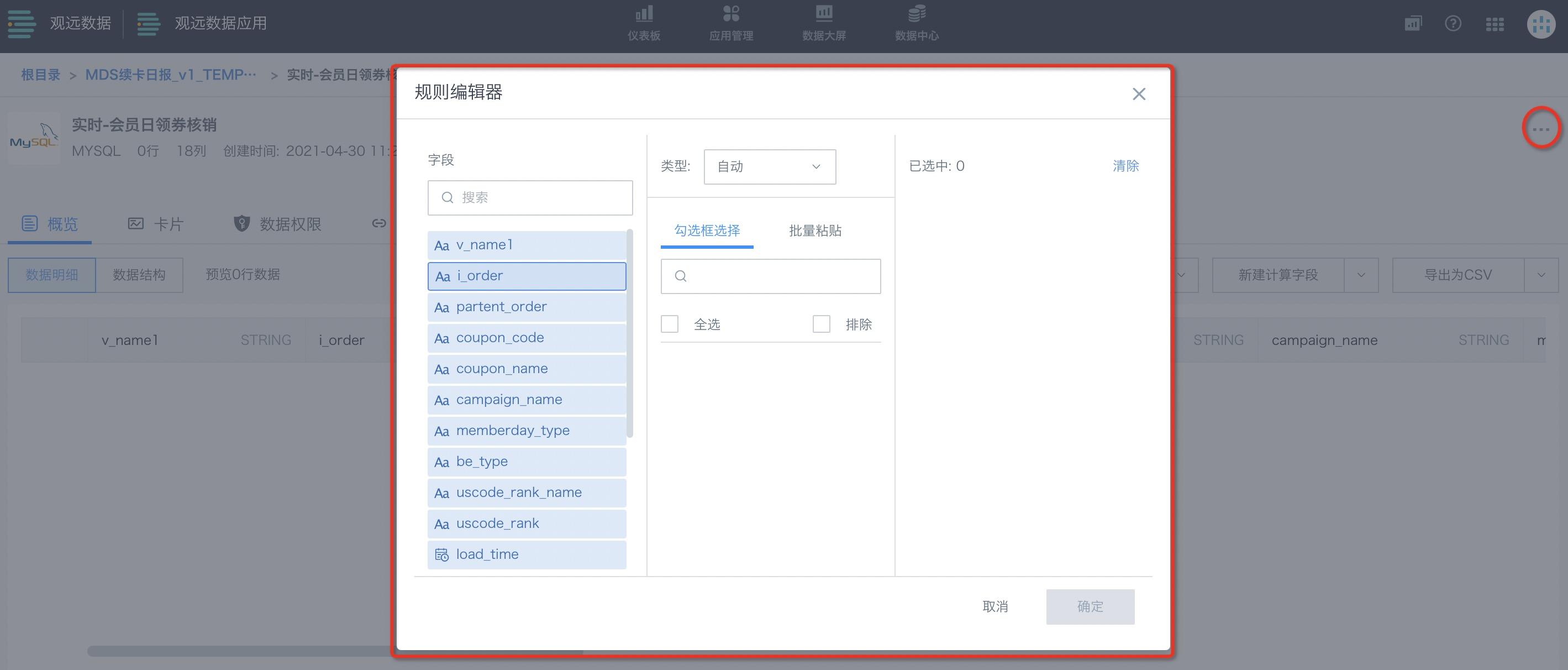Check the 全选 select all checkbox
This screenshot has width=1568, height=670.
click(x=670, y=324)
